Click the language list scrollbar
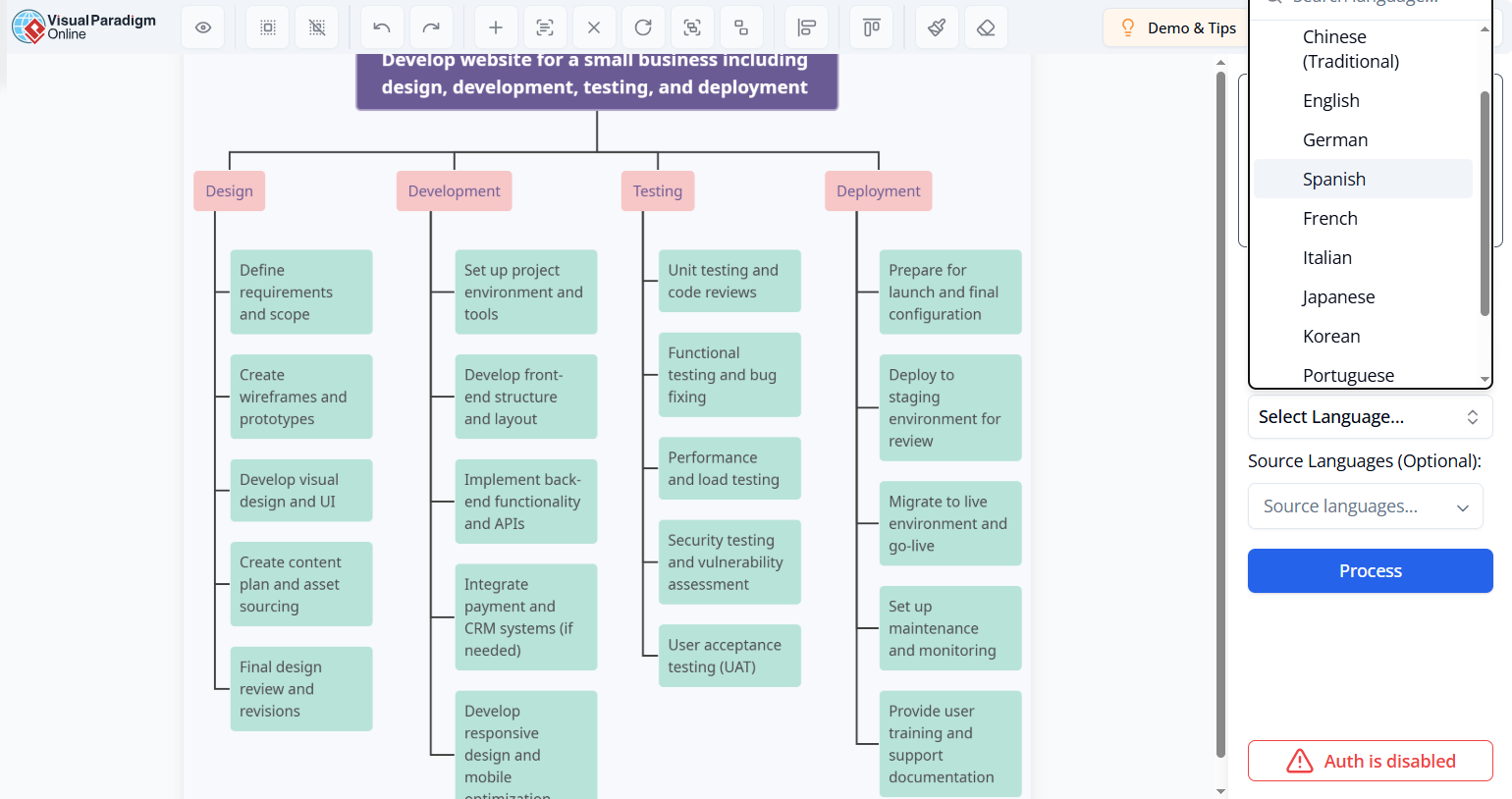 (1484, 196)
